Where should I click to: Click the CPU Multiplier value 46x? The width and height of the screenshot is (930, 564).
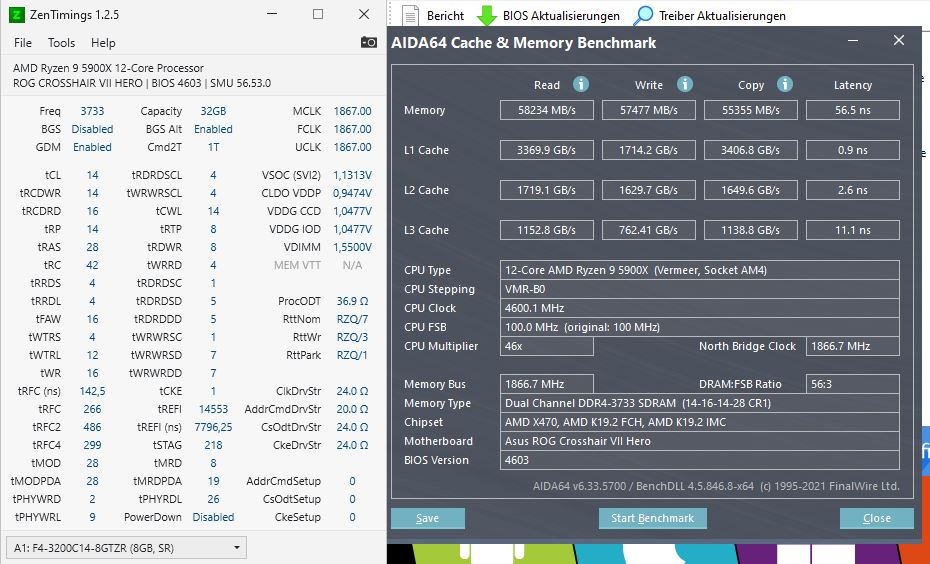tap(547, 346)
